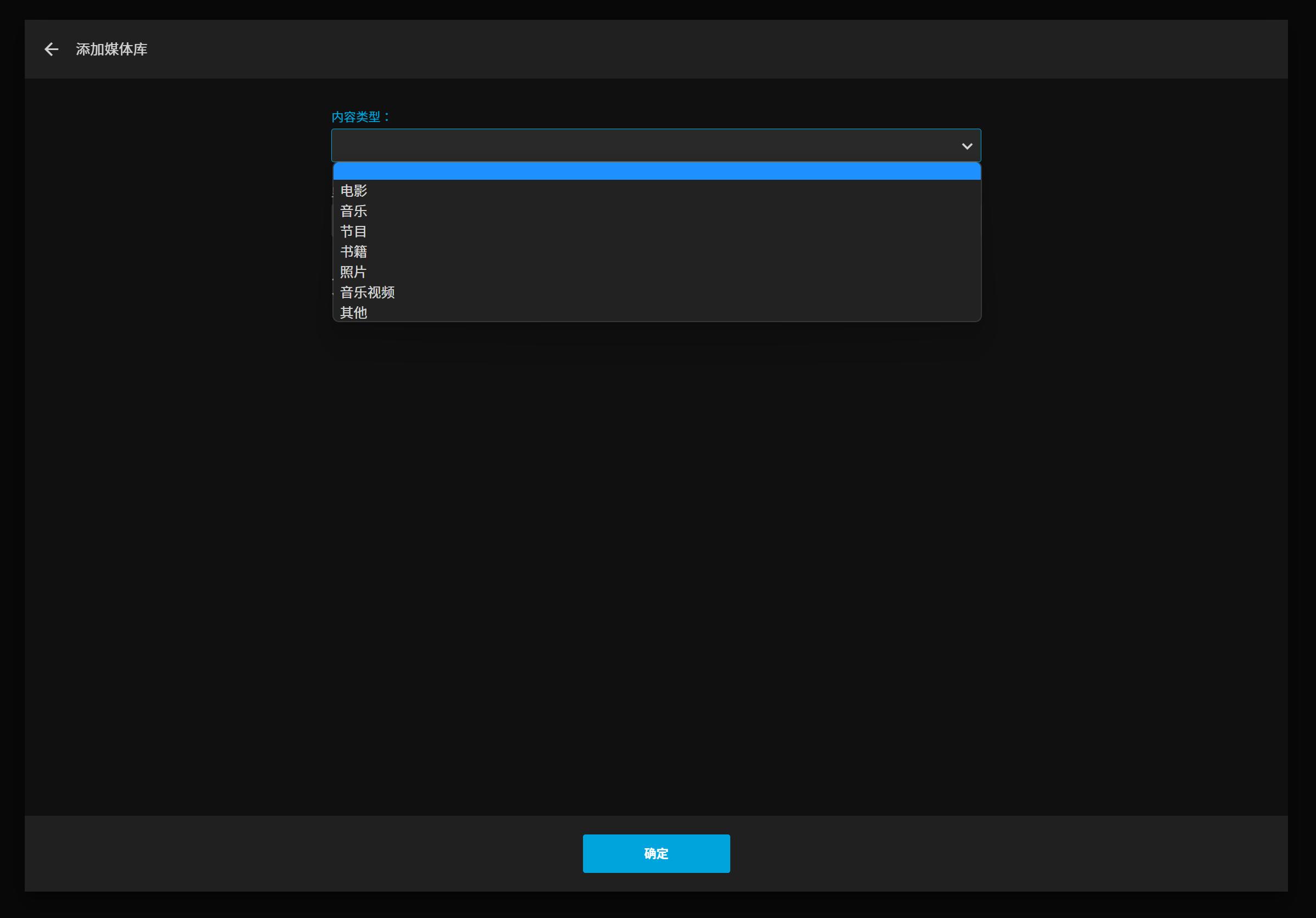Pick 节目 from the list

coord(354,231)
